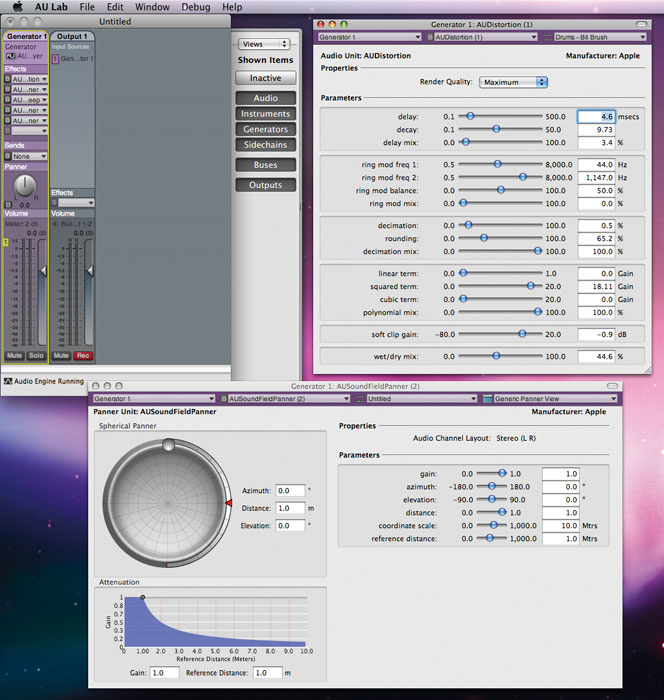
Task: Click the yellow channel 1 meter indicator
Action: click(6, 242)
